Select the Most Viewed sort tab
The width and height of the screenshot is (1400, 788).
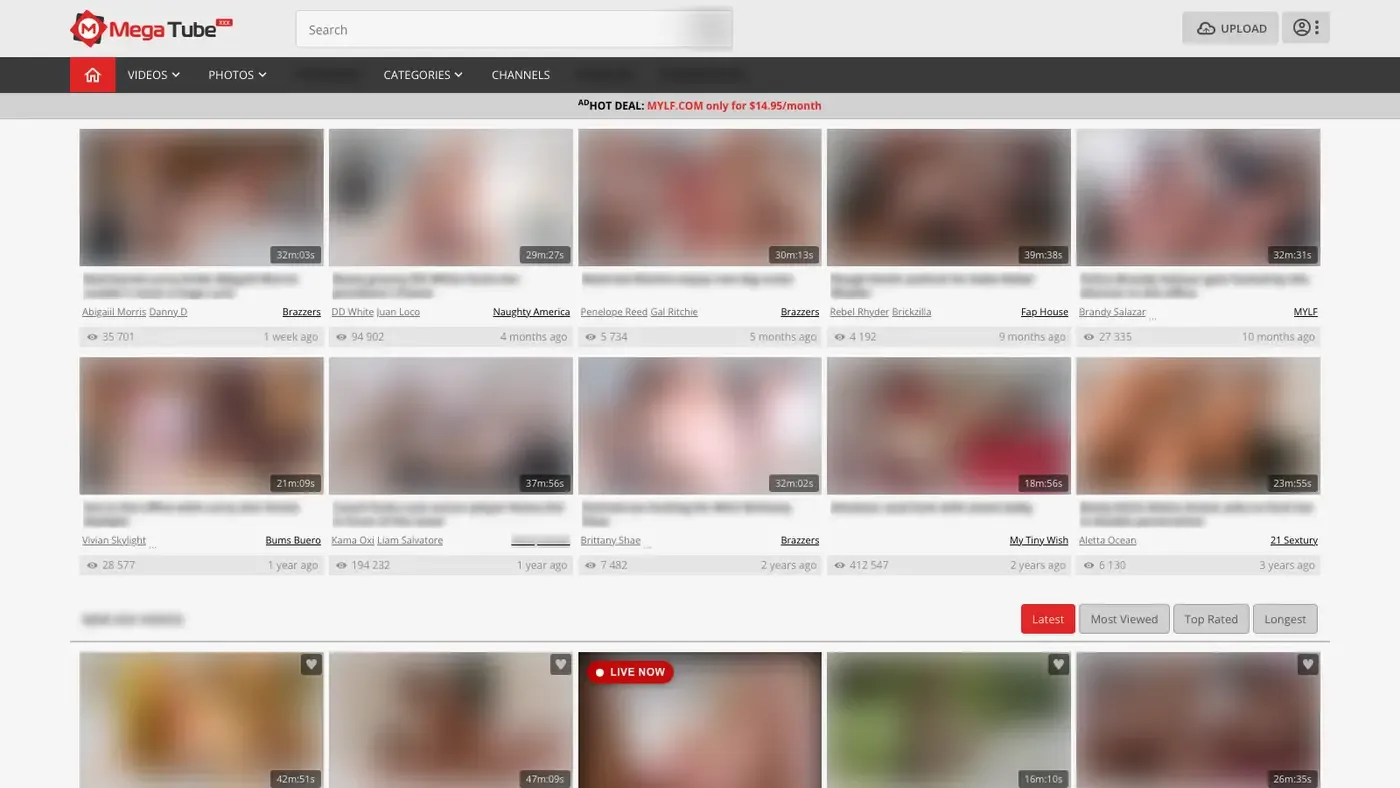[1124, 619]
